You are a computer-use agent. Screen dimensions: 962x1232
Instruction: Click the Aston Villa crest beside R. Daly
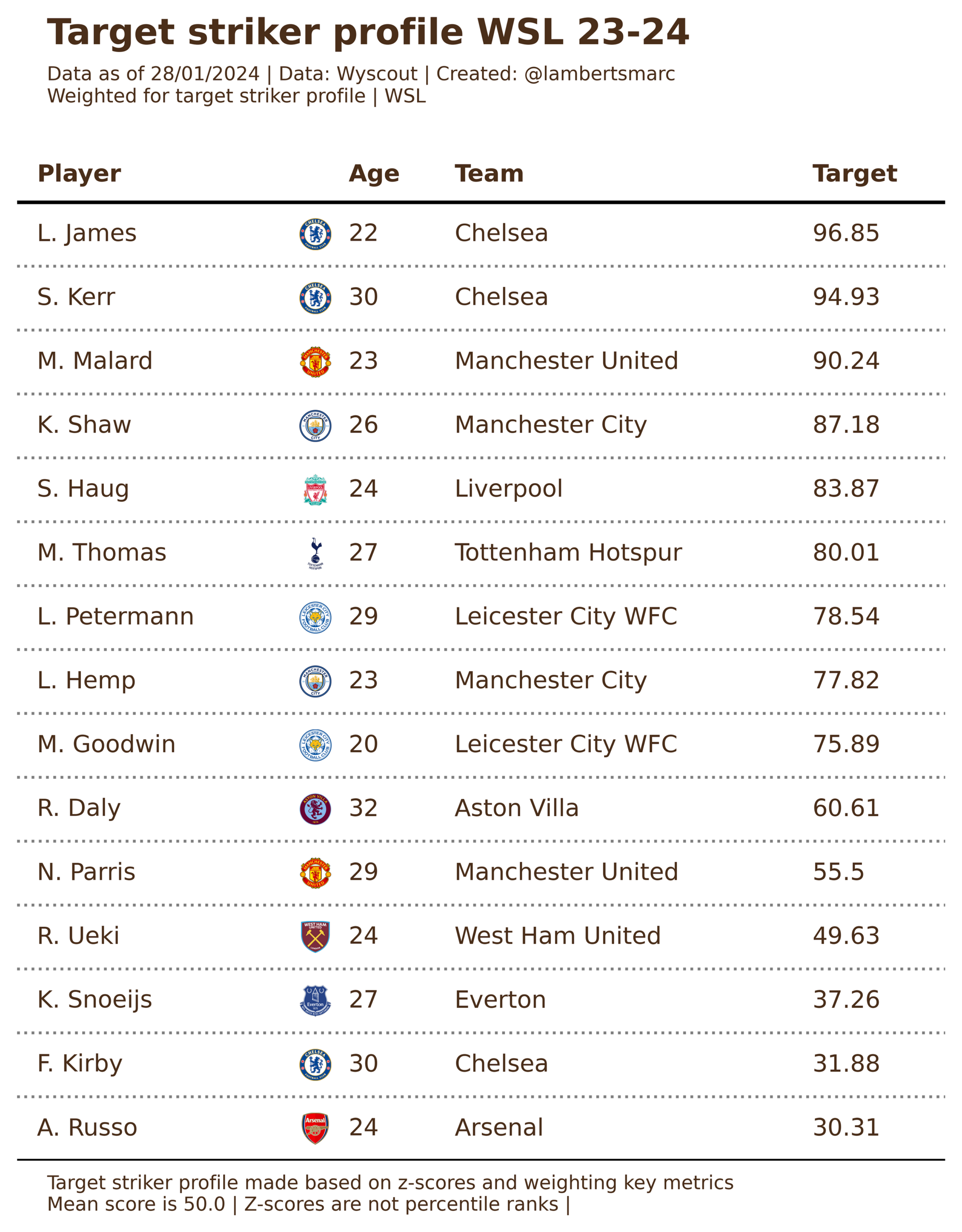[315, 808]
